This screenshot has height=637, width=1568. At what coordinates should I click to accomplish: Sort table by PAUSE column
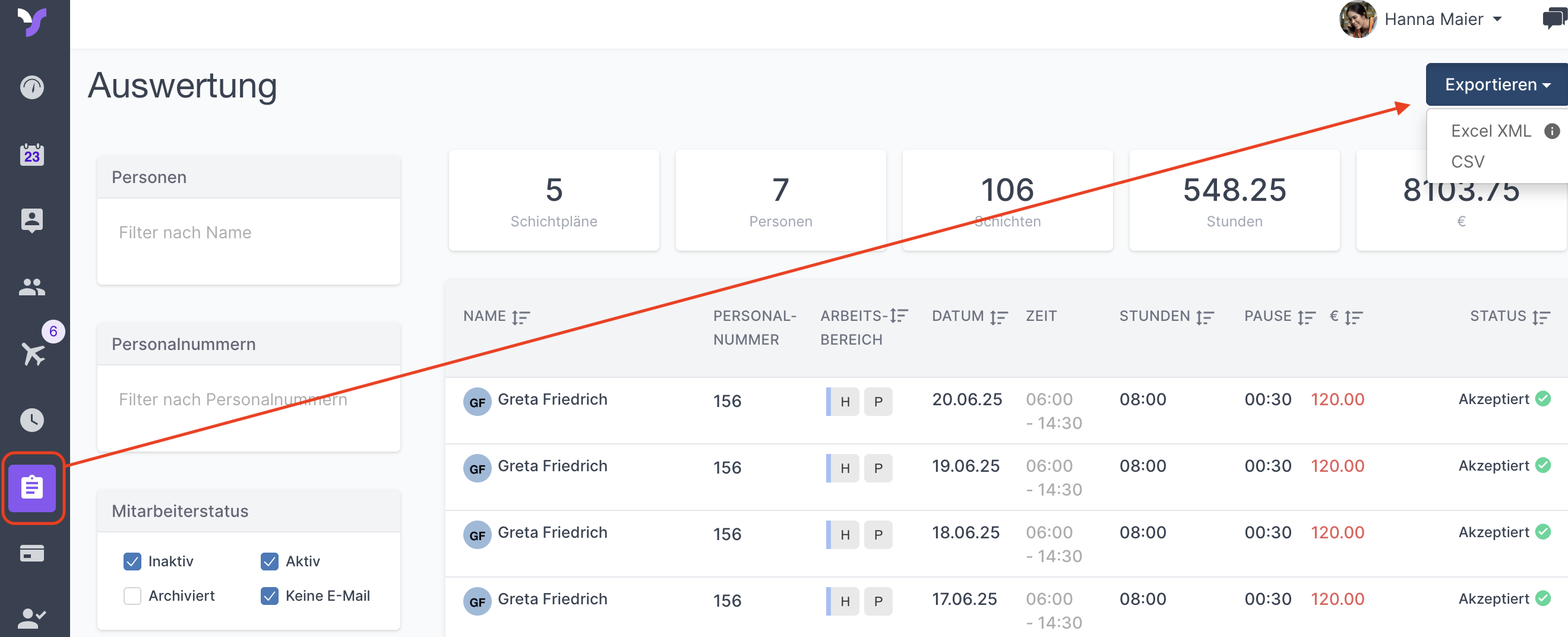click(1306, 317)
